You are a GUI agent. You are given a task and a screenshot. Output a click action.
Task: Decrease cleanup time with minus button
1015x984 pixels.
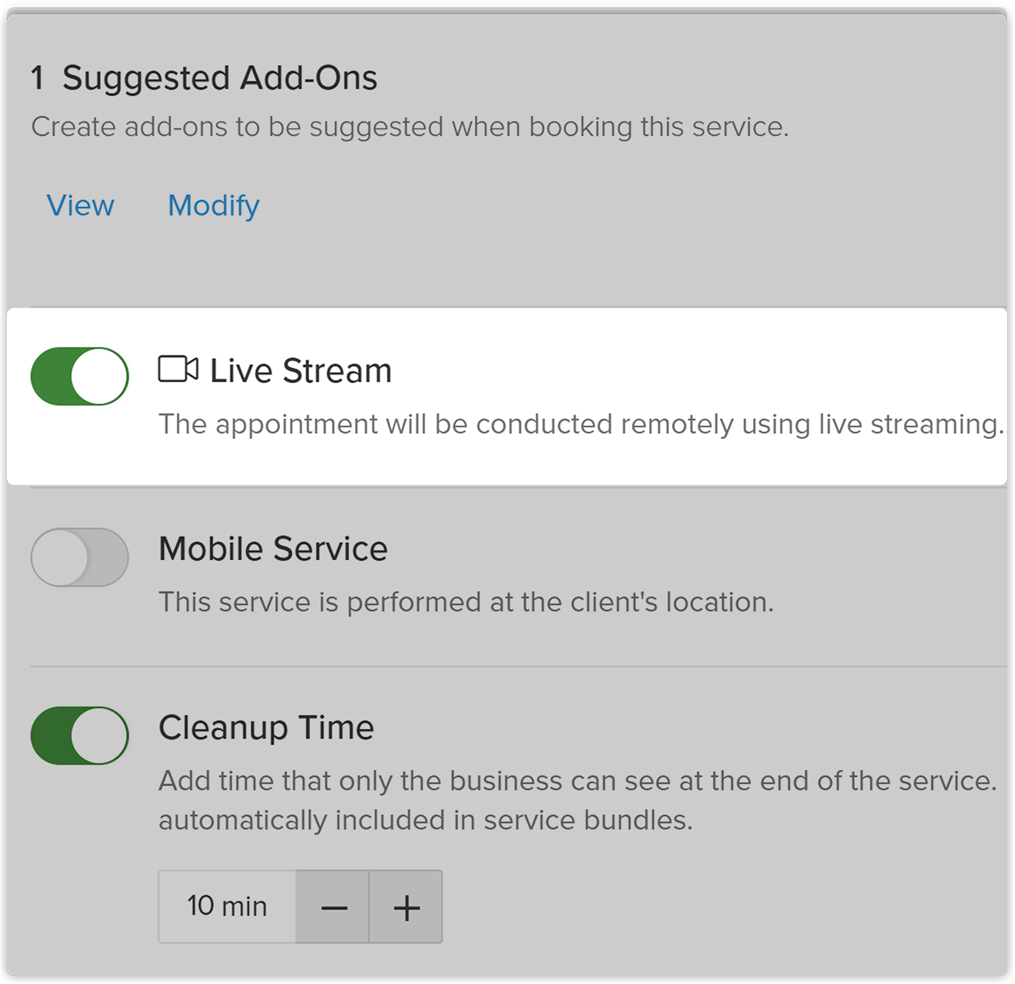pyautogui.click(x=333, y=906)
